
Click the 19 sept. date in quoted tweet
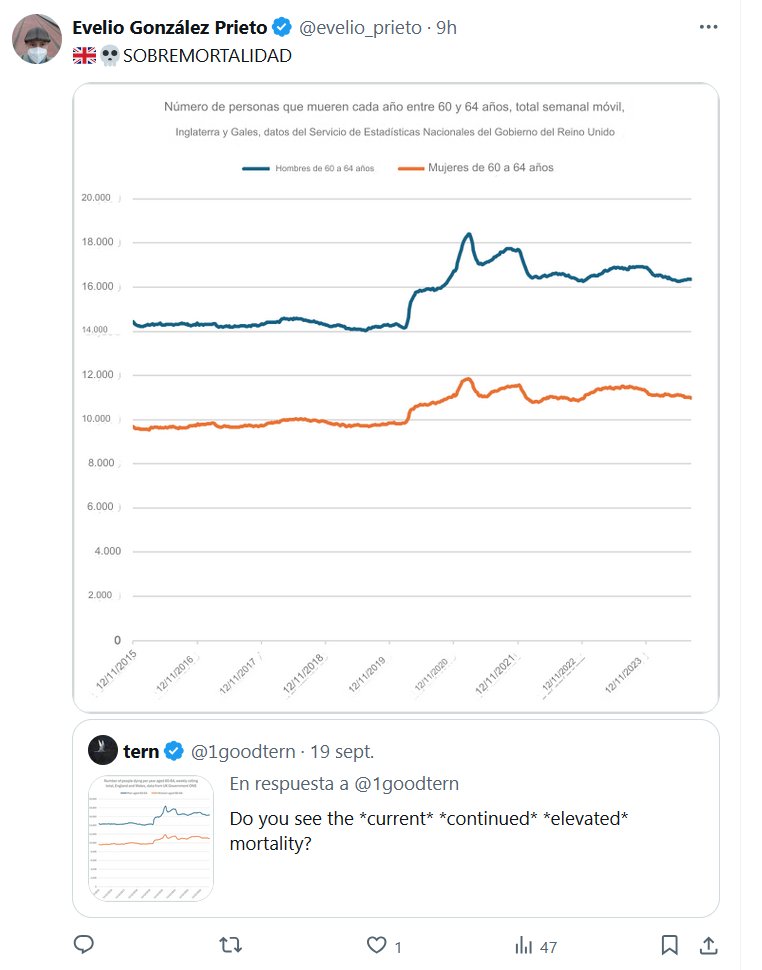point(342,751)
